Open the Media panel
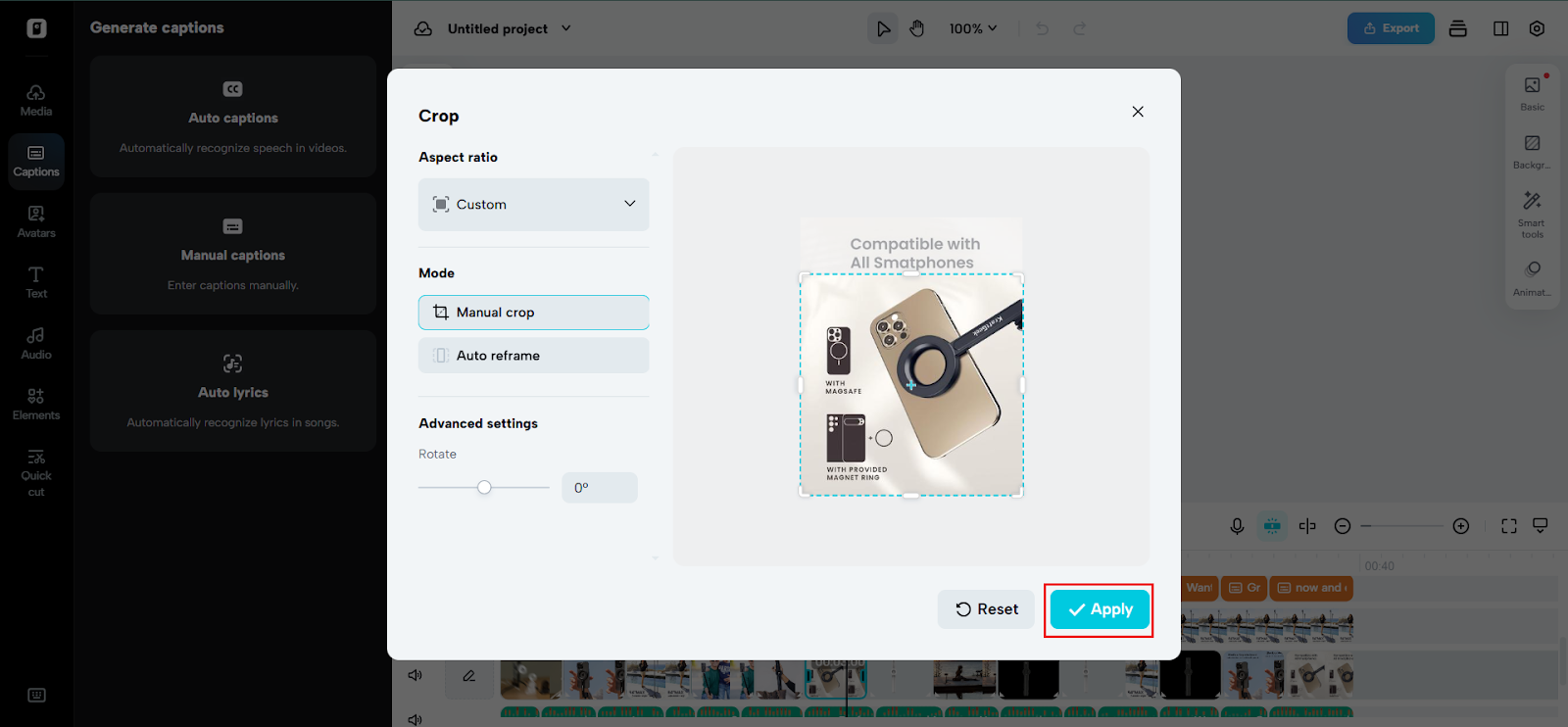This screenshot has height=727, width=1568. click(36, 100)
